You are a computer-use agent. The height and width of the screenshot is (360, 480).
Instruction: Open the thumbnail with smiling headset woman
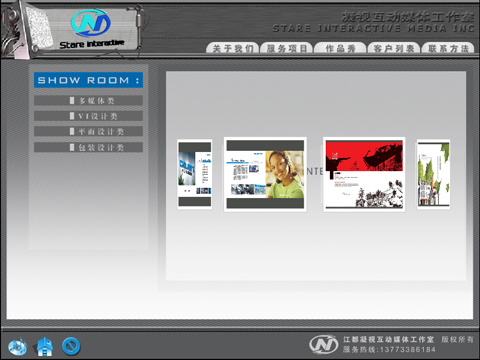[x=265, y=174]
